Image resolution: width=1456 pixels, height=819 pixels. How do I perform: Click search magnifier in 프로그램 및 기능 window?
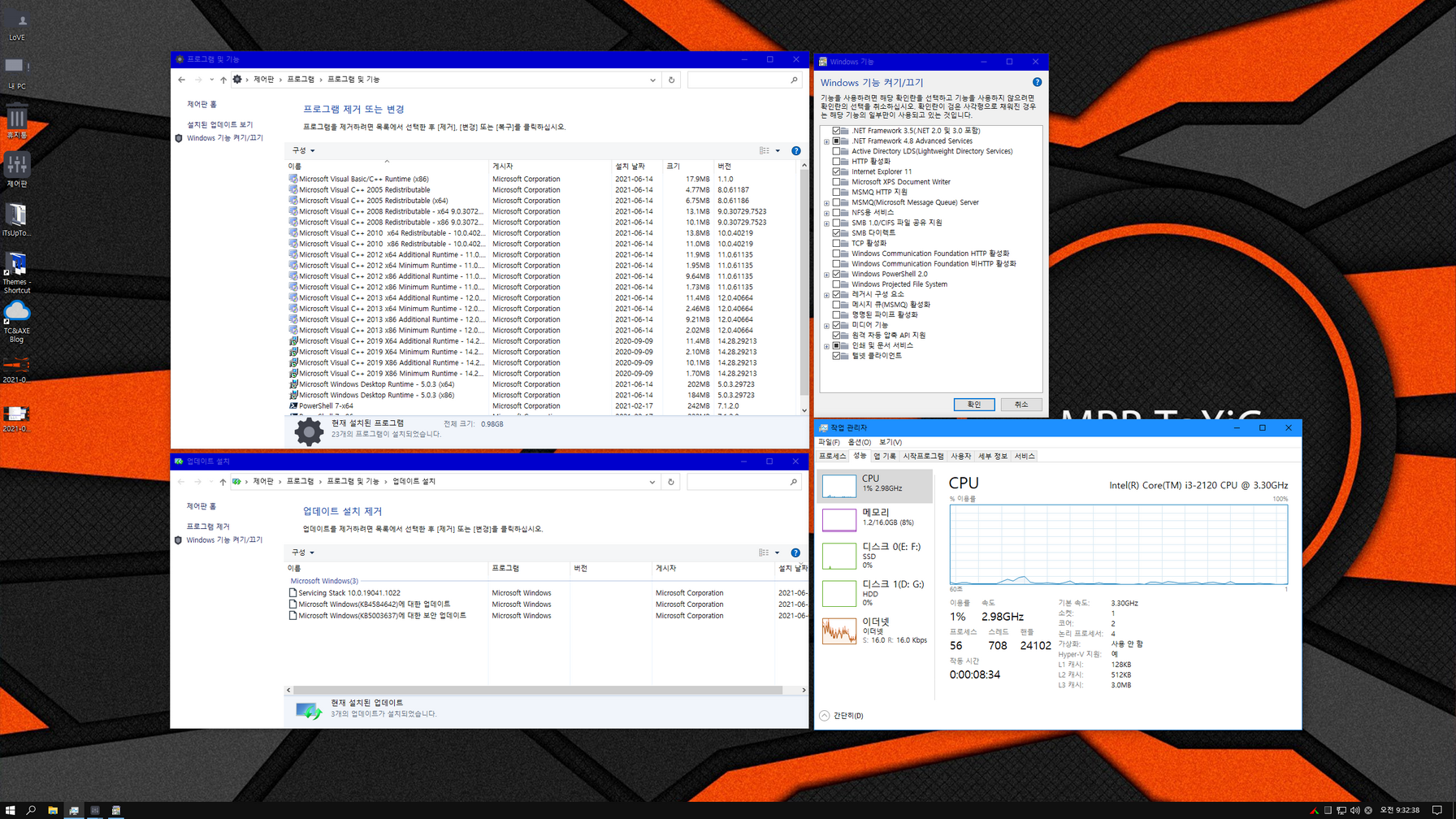coord(794,80)
